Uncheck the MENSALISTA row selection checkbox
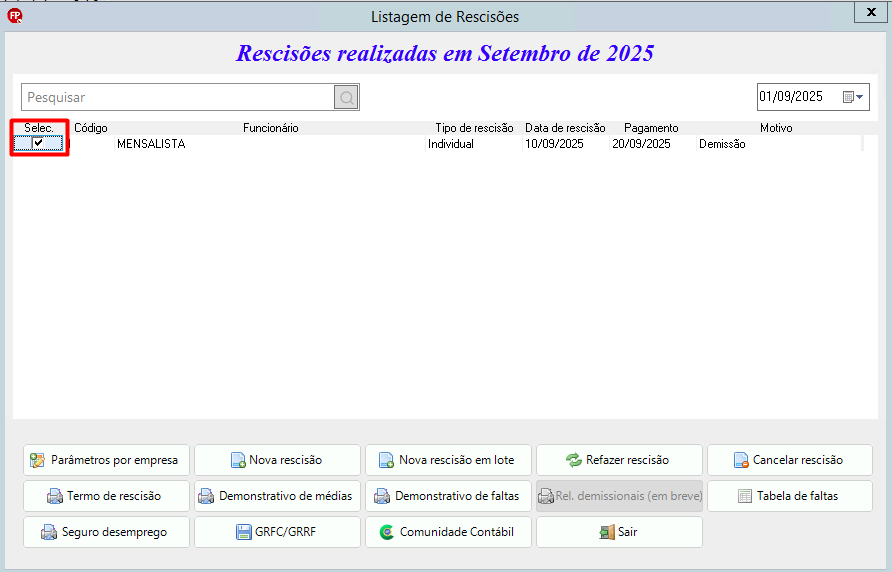 pos(38,143)
